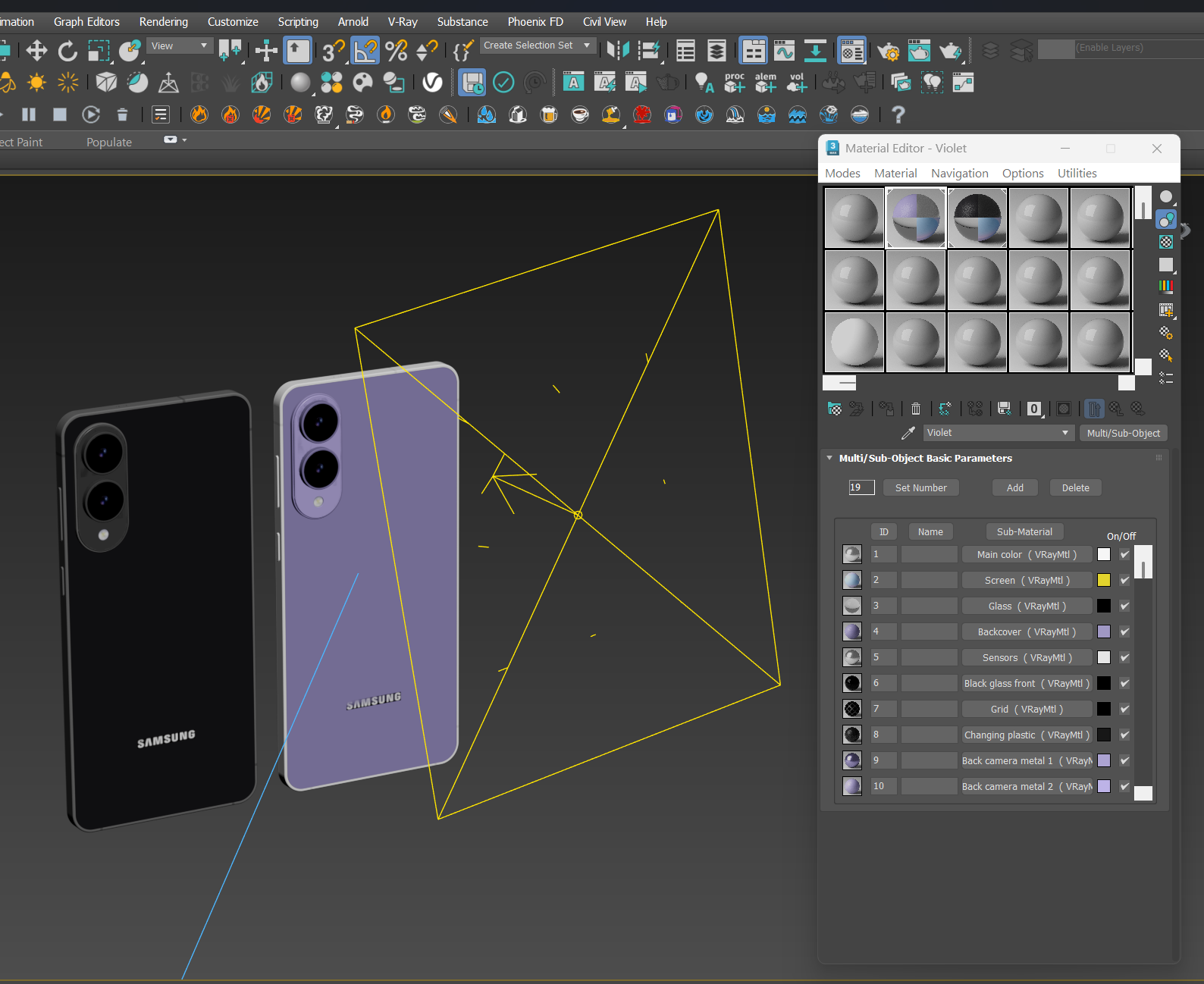The width and height of the screenshot is (1204, 984).
Task: Collapse Multi/Sub-Object Basic Parameters rollout
Action: (829, 458)
